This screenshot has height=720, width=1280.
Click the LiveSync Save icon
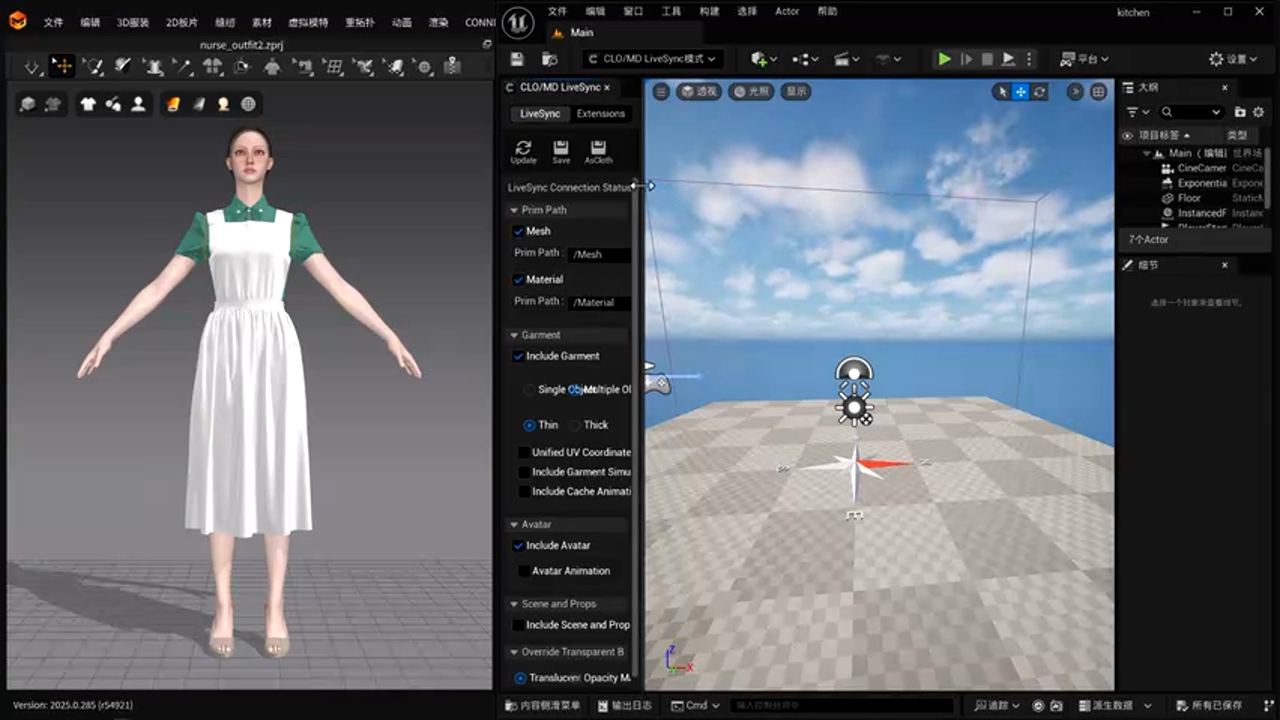pos(561,148)
